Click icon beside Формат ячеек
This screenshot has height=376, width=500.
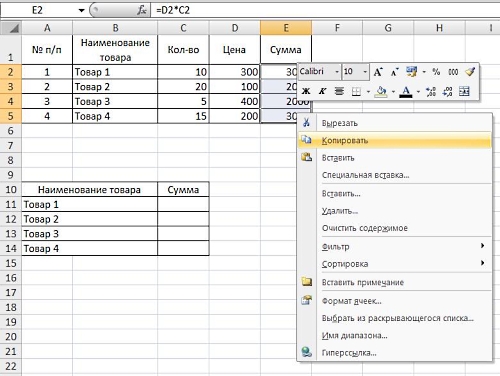306,300
